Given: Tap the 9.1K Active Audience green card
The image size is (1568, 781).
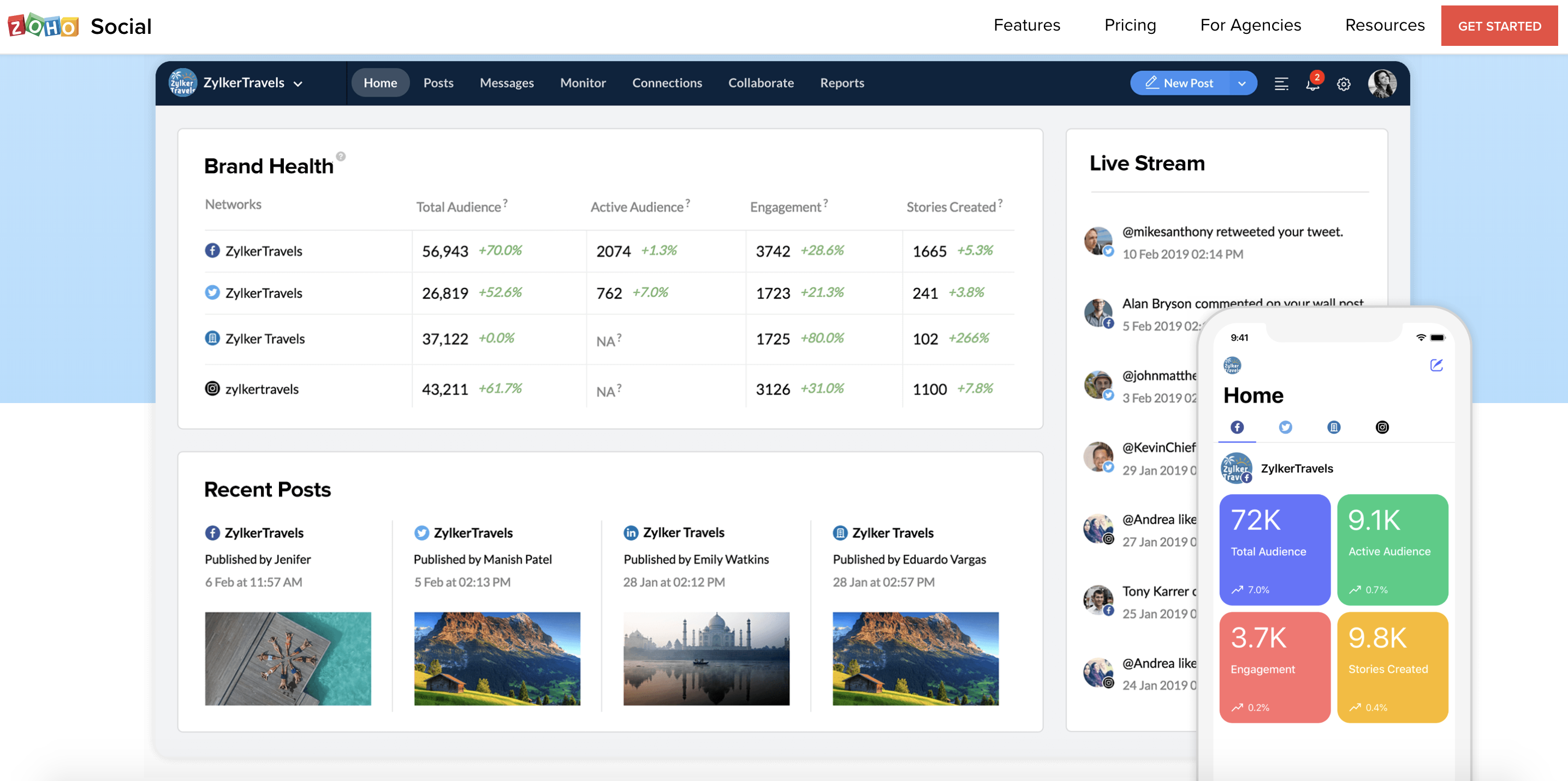Looking at the screenshot, I should (1392, 549).
